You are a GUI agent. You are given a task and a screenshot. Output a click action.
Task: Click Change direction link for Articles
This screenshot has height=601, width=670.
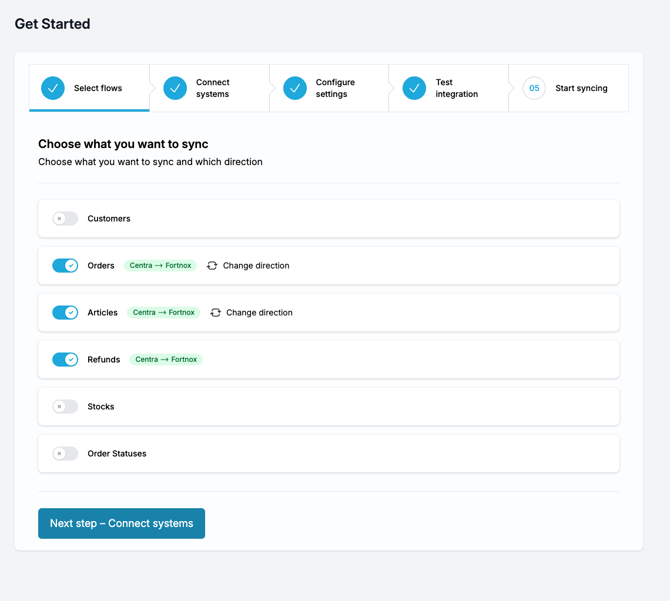pyautogui.click(x=259, y=313)
